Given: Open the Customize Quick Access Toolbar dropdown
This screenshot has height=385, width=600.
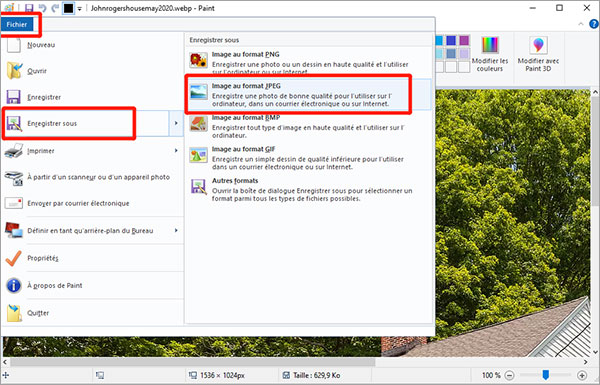Looking at the screenshot, I should tap(80, 8).
